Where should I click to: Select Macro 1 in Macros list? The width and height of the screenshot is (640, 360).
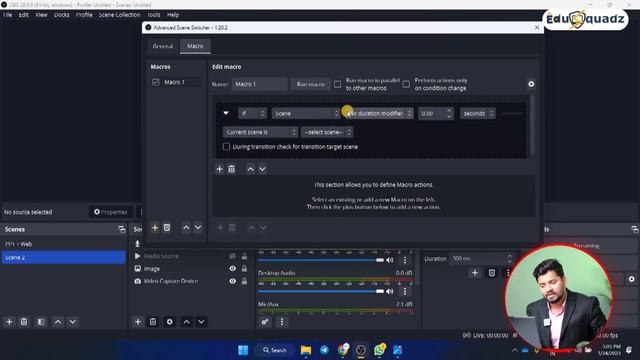(x=175, y=82)
